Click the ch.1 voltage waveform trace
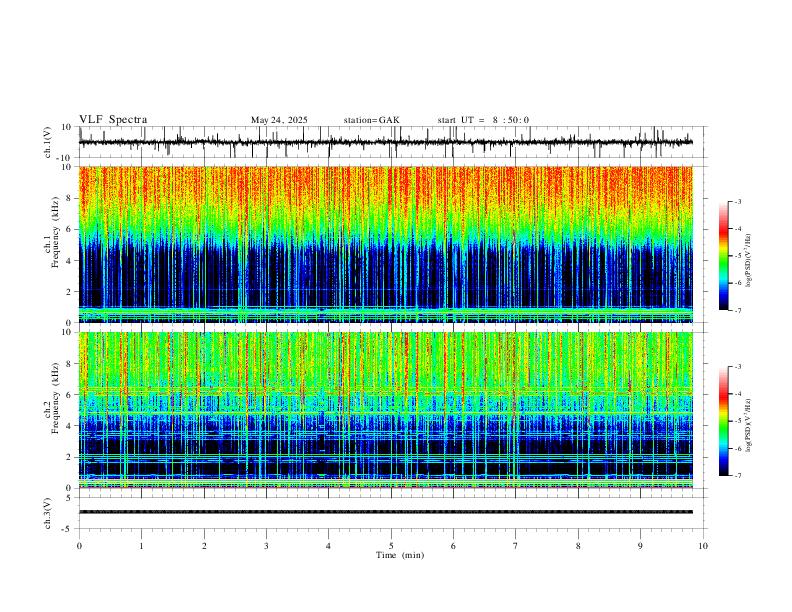The image size is (792, 612). tap(386, 142)
